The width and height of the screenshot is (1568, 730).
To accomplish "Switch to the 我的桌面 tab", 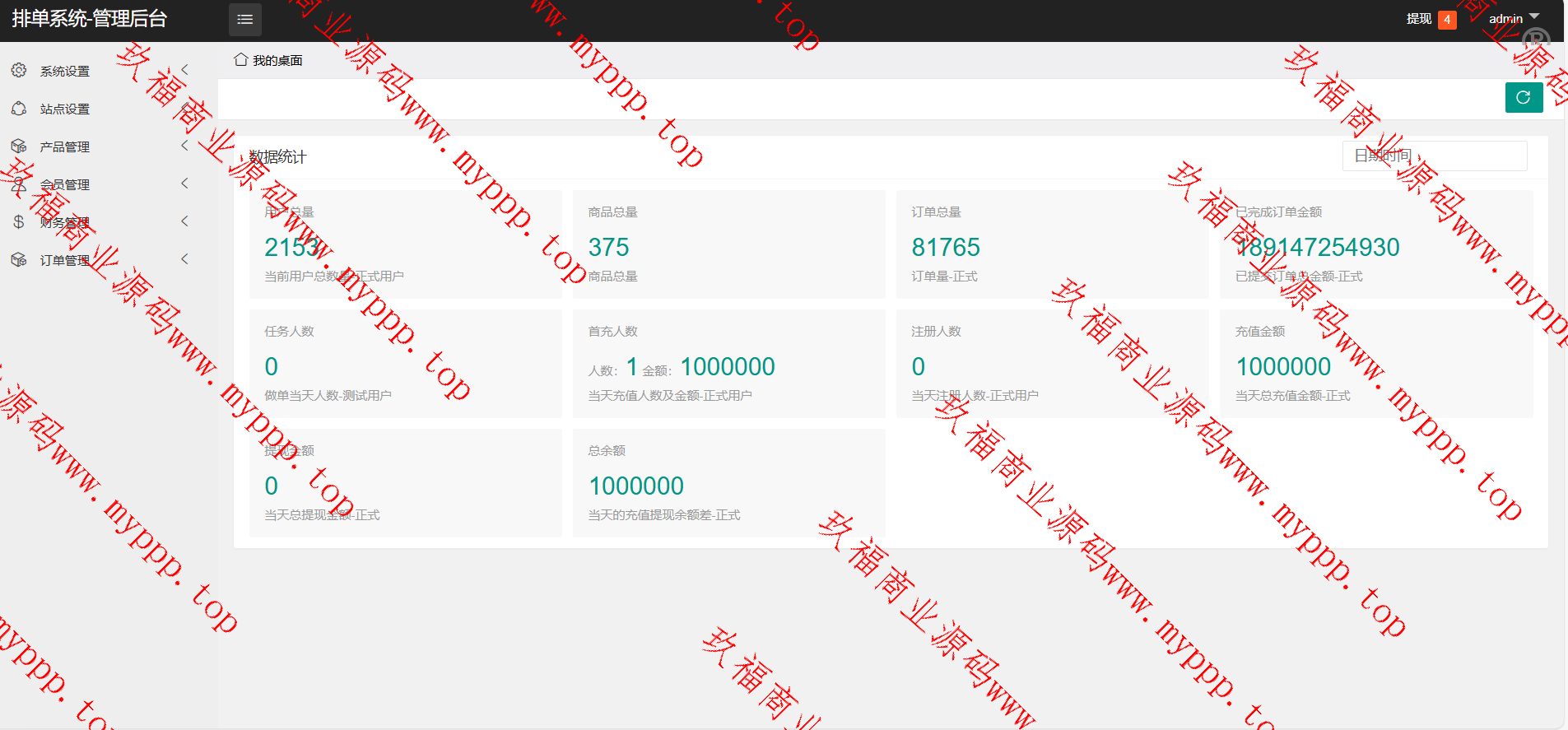I will pyautogui.click(x=277, y=61).
